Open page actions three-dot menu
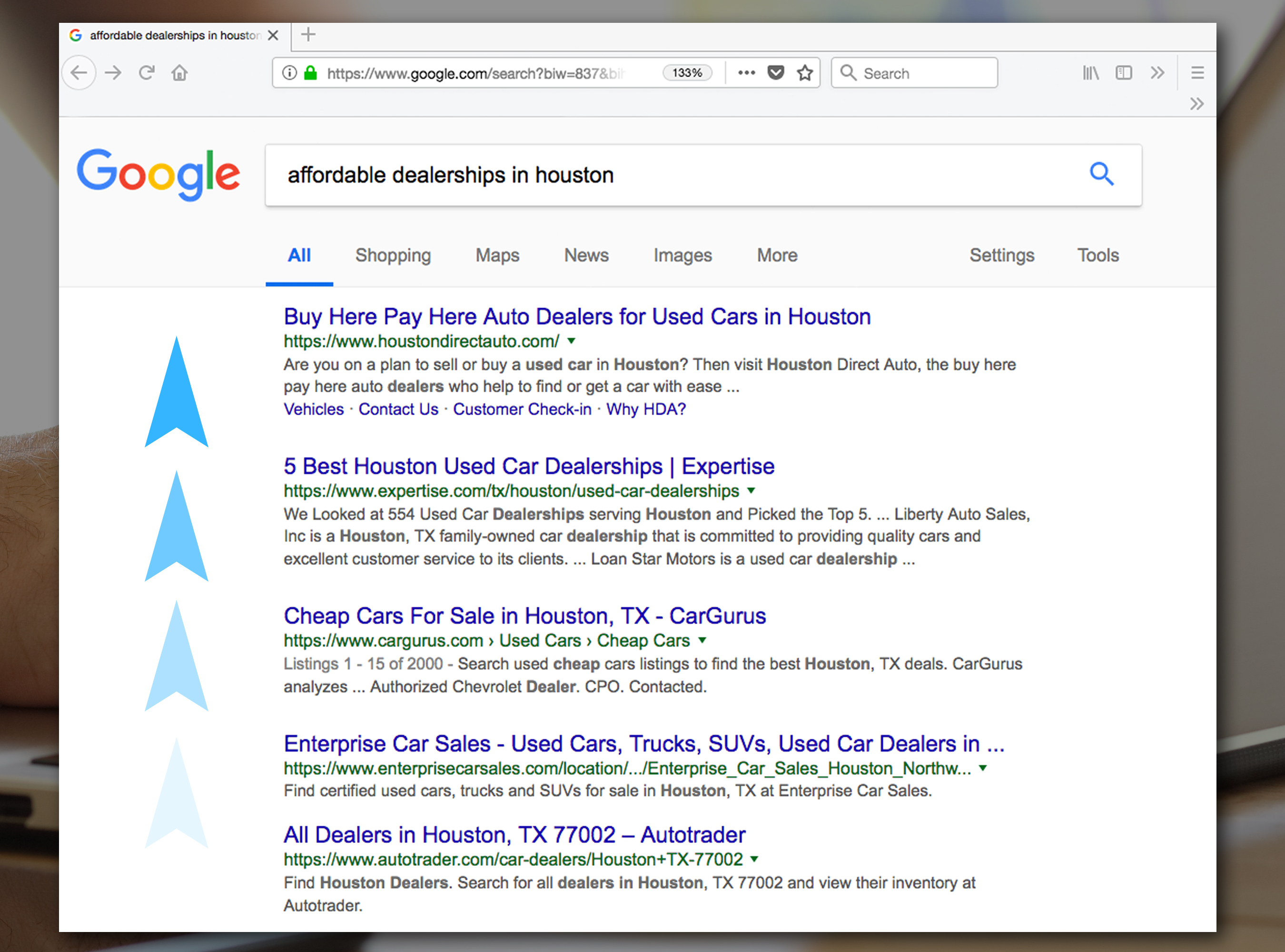Screen dimensions: 1285x952 [x=746, y=73]
